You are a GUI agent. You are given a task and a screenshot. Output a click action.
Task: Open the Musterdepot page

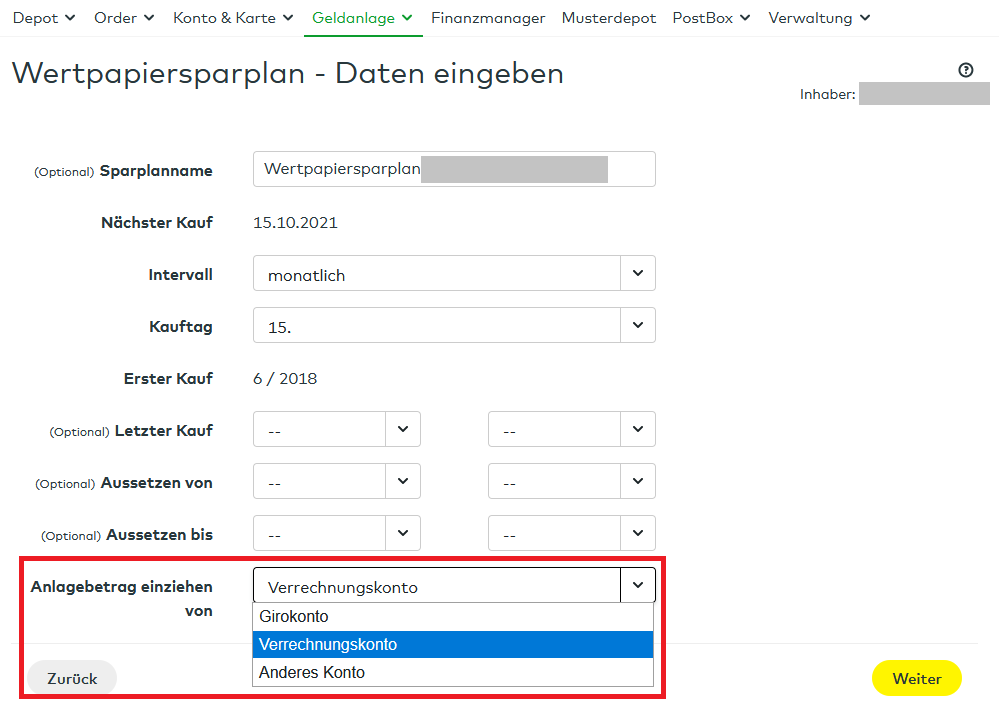608,17
